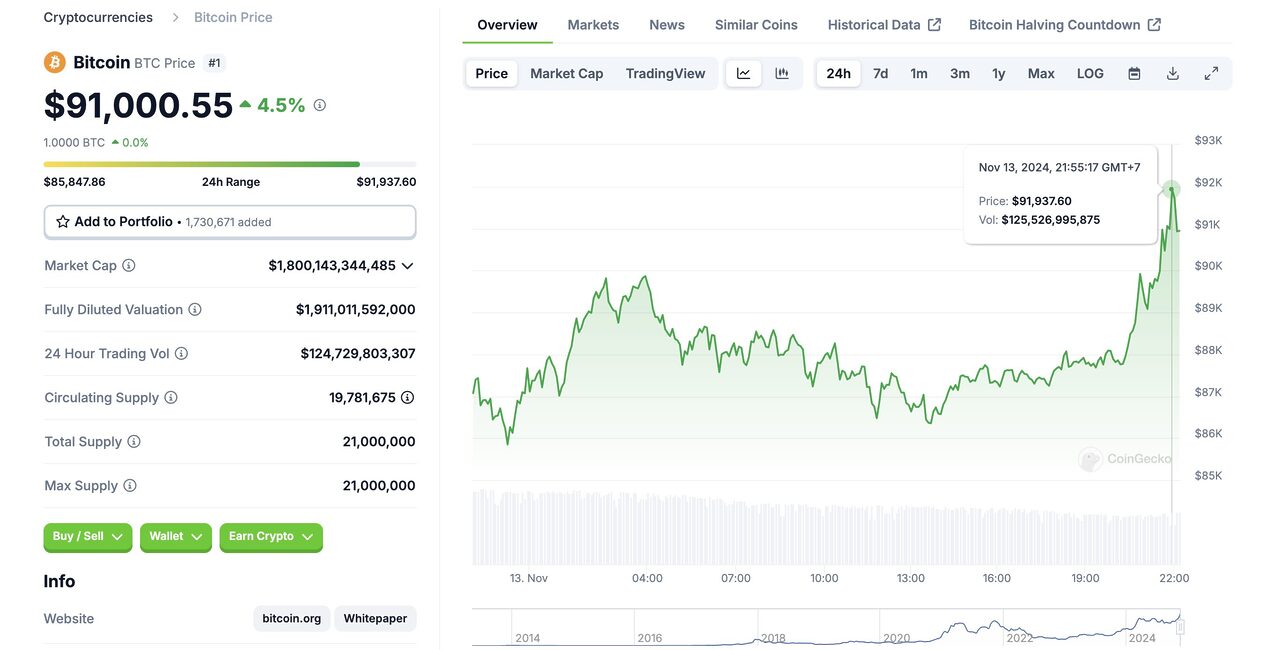The width and height of the screenshot is (1280, 650).
Task: Click the breadcrumb chevron separator arrow
Action: (x=174, y=18)
